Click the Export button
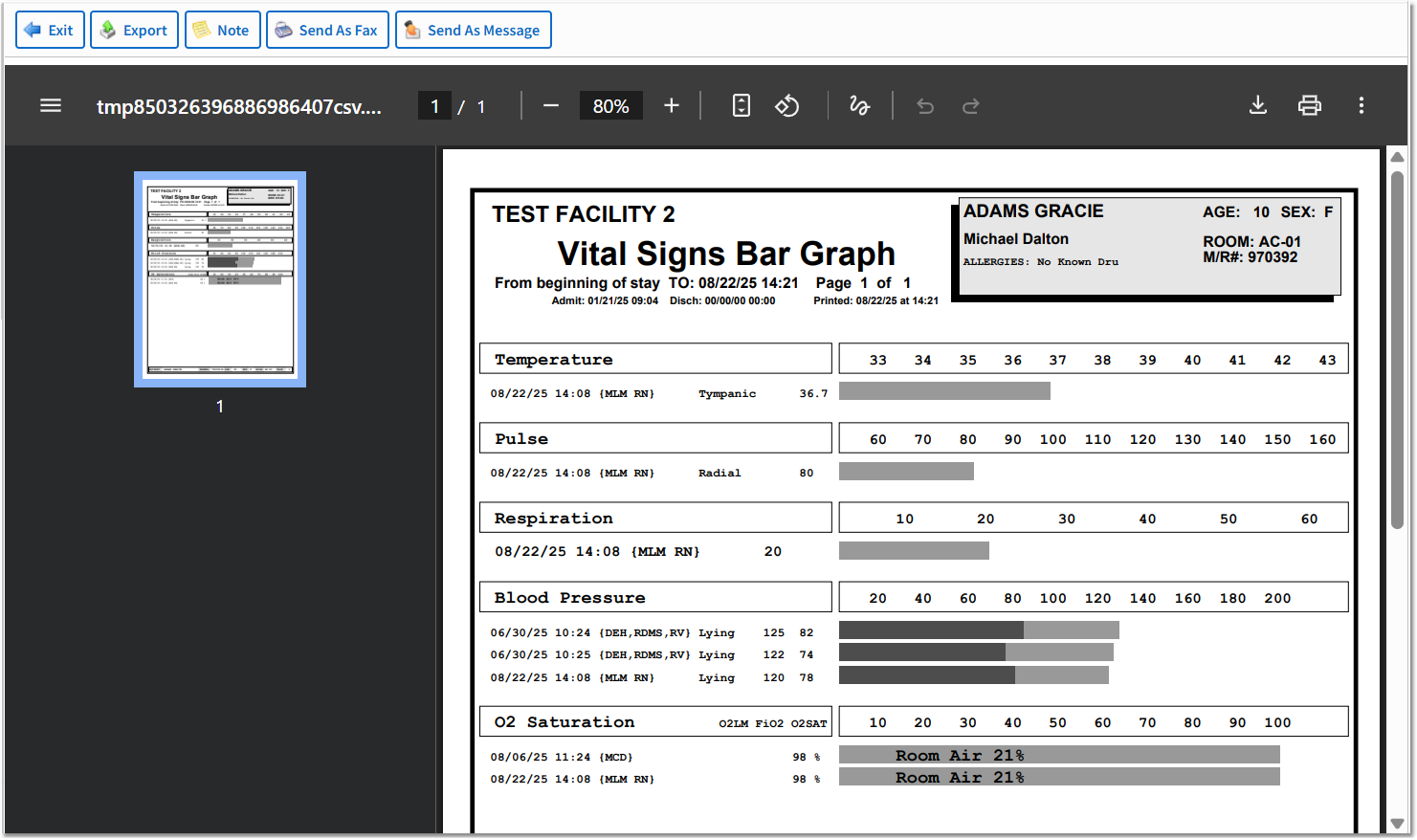This screenshot has width=1417, height=840. point(134,30)
